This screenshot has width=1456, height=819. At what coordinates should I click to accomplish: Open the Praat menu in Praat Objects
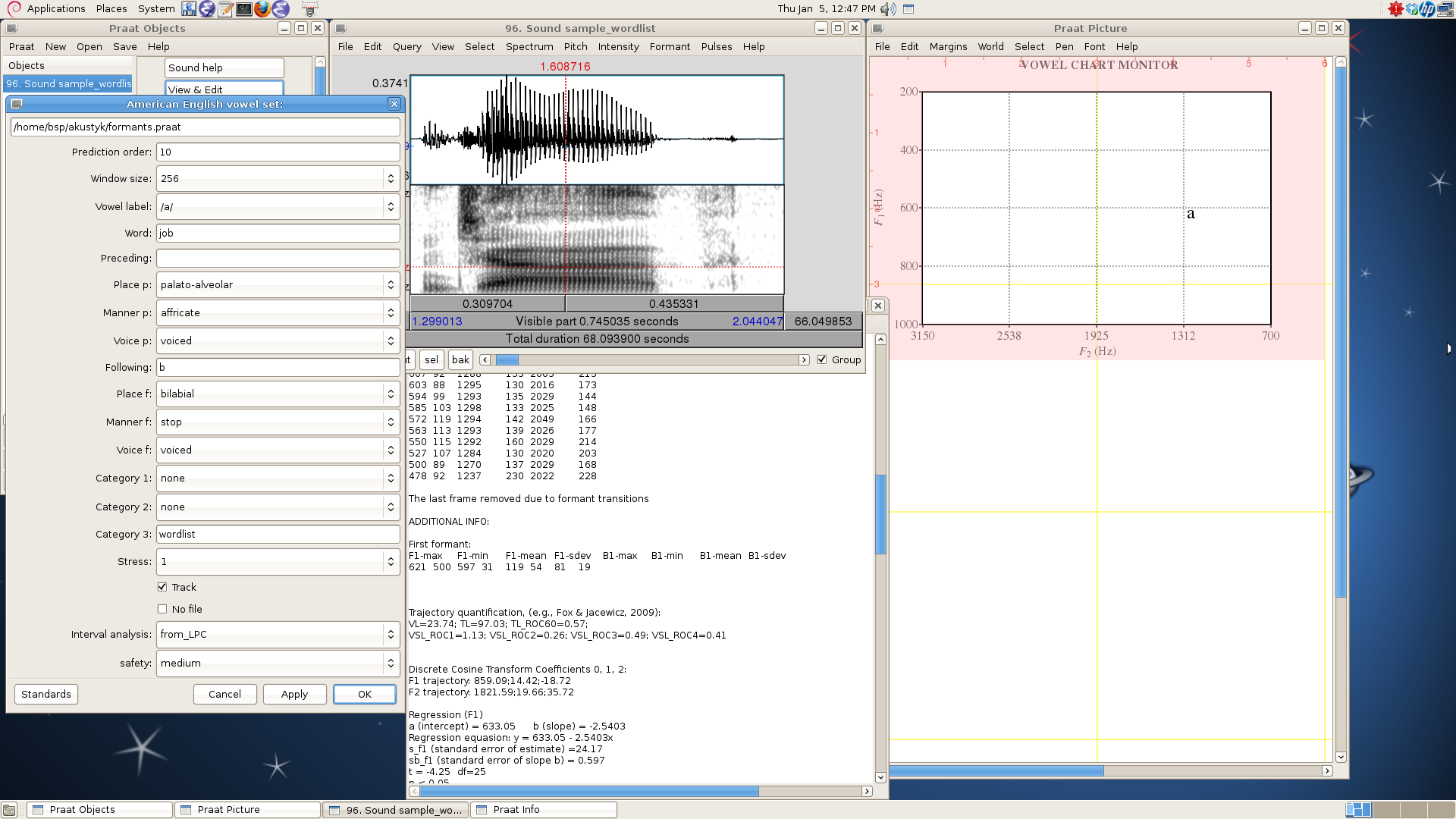click(22, 46)
